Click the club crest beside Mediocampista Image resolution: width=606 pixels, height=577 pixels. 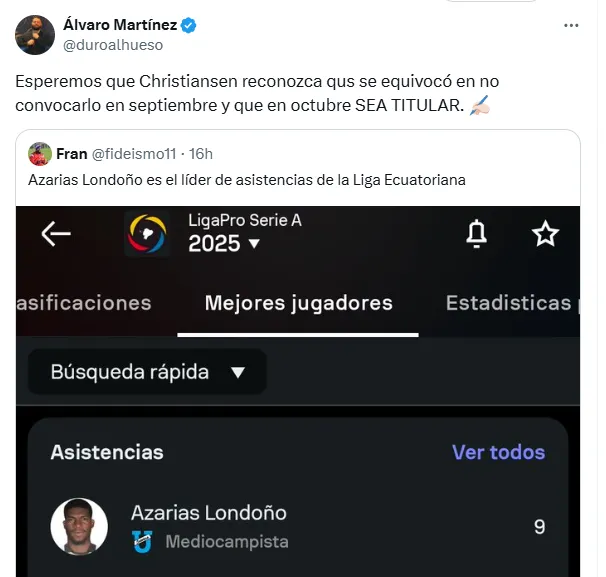click(142, 541)
